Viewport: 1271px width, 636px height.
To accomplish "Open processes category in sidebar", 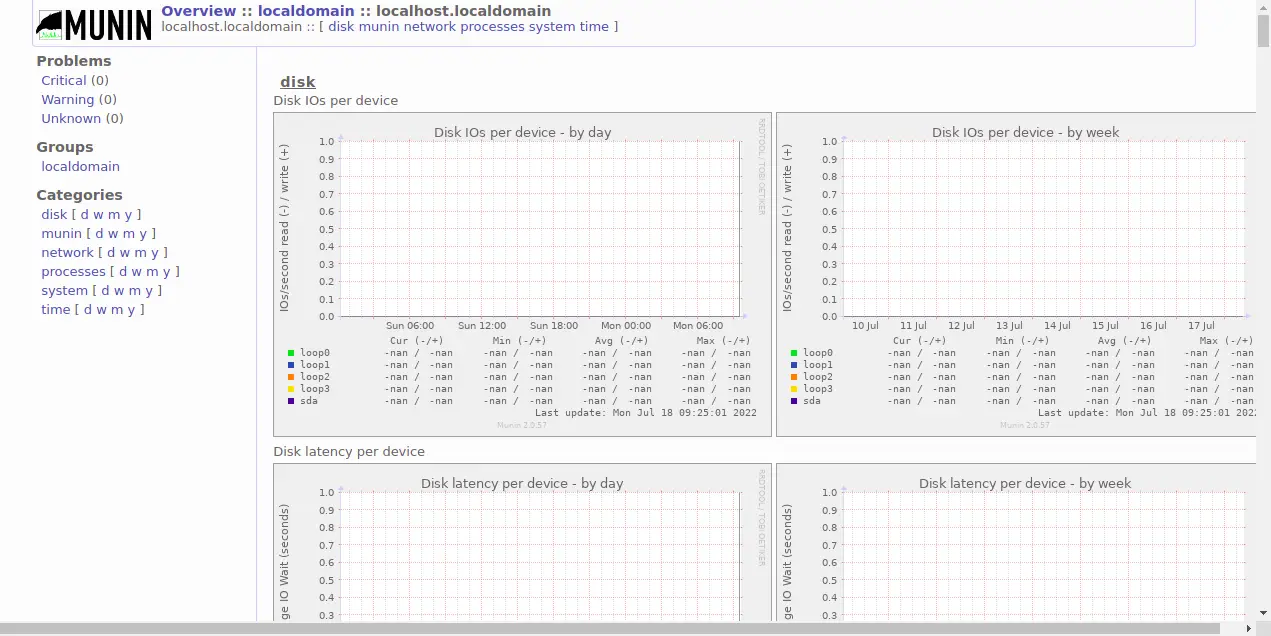I will [73, 271].
